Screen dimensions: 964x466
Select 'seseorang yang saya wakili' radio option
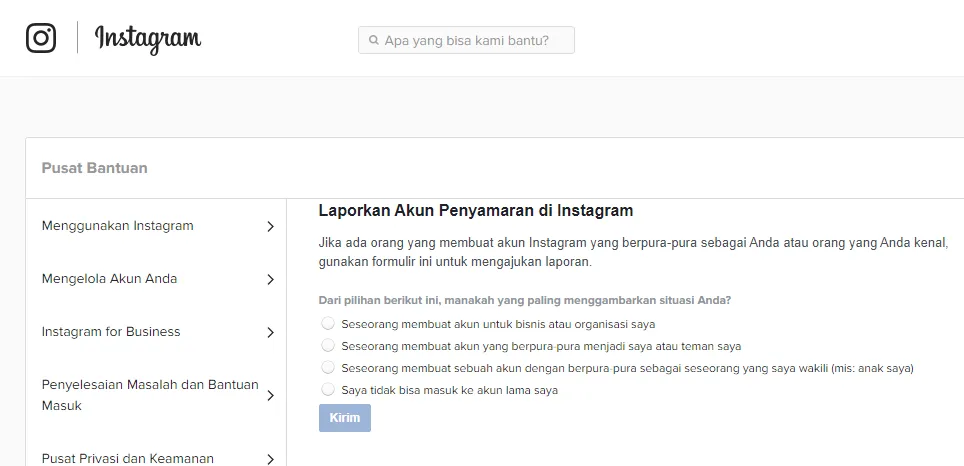click(x=328, y=368)
